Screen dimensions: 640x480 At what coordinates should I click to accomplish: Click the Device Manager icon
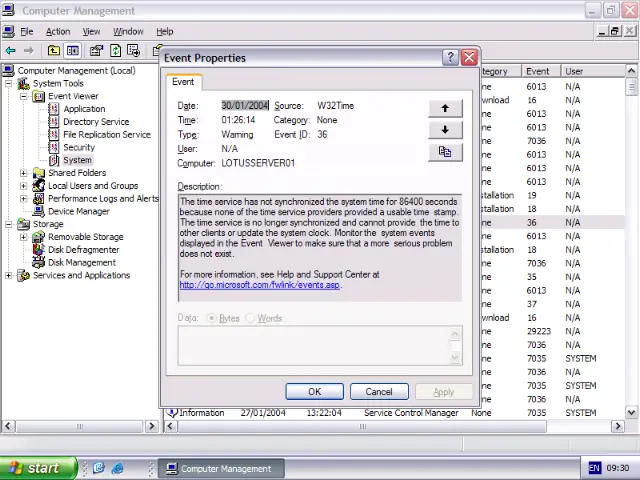coord(38,211)
